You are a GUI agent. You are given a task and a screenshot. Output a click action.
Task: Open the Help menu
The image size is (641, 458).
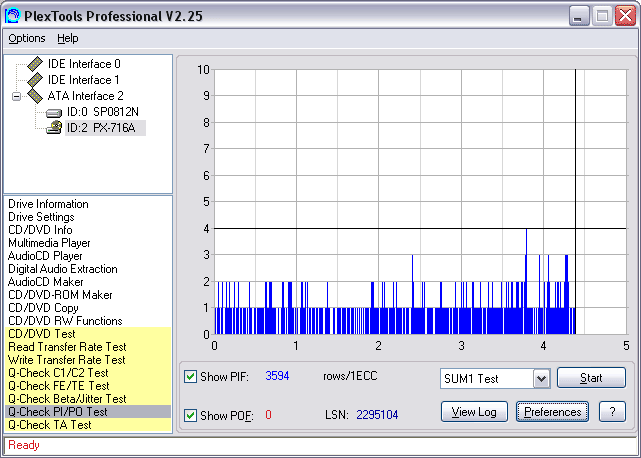click(x=67, y=38)
